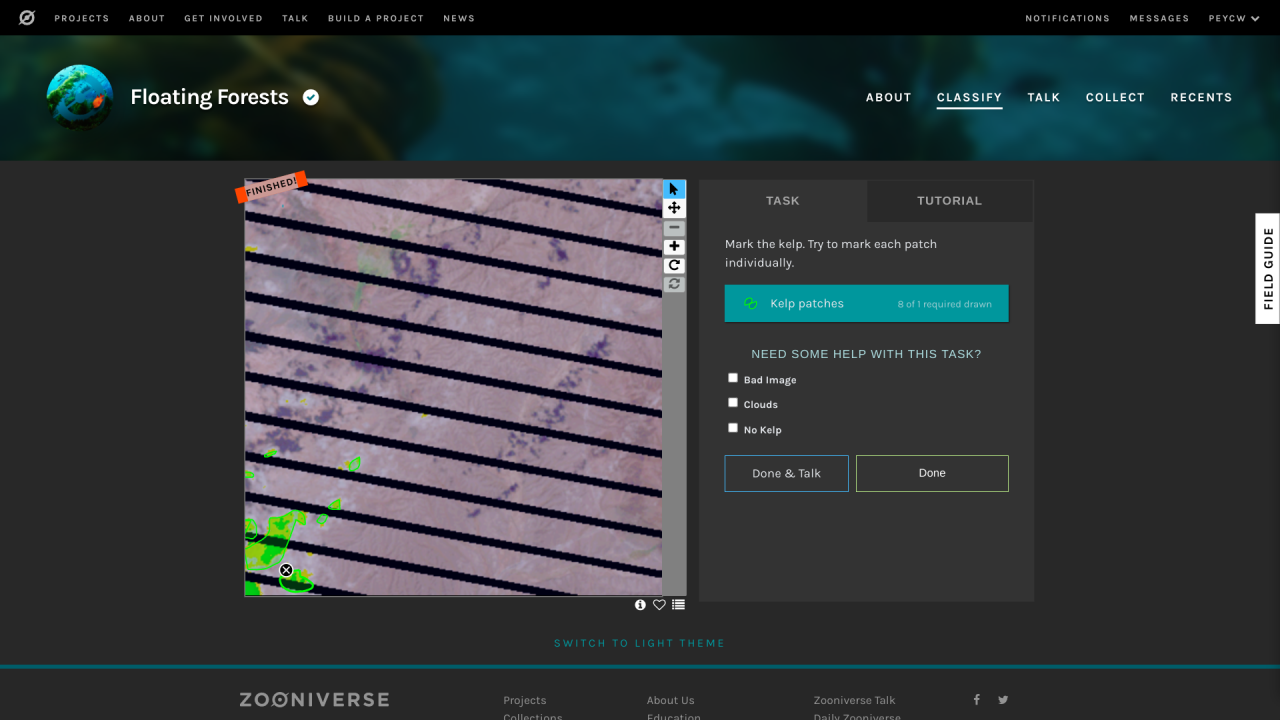
Task: Click the Done button
Action: pyautogui.click(x=932, y=473)
